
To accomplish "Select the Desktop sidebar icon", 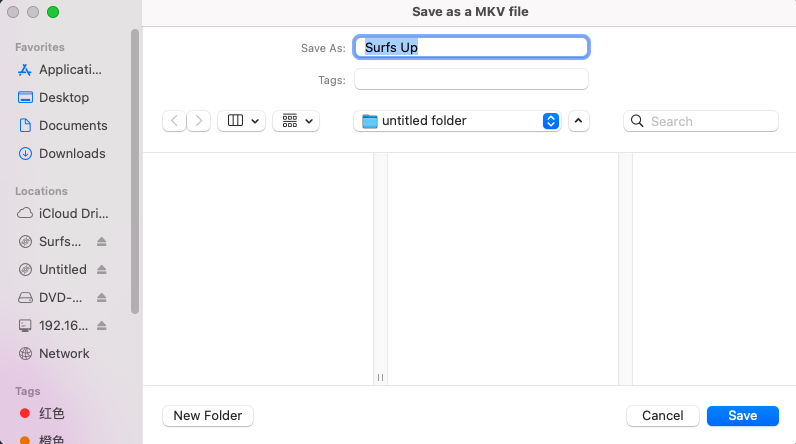I will point(25,97).
